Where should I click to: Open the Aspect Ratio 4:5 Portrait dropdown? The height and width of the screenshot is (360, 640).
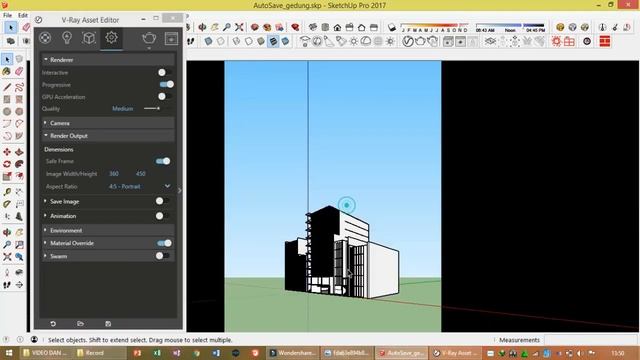click(140, 186)
